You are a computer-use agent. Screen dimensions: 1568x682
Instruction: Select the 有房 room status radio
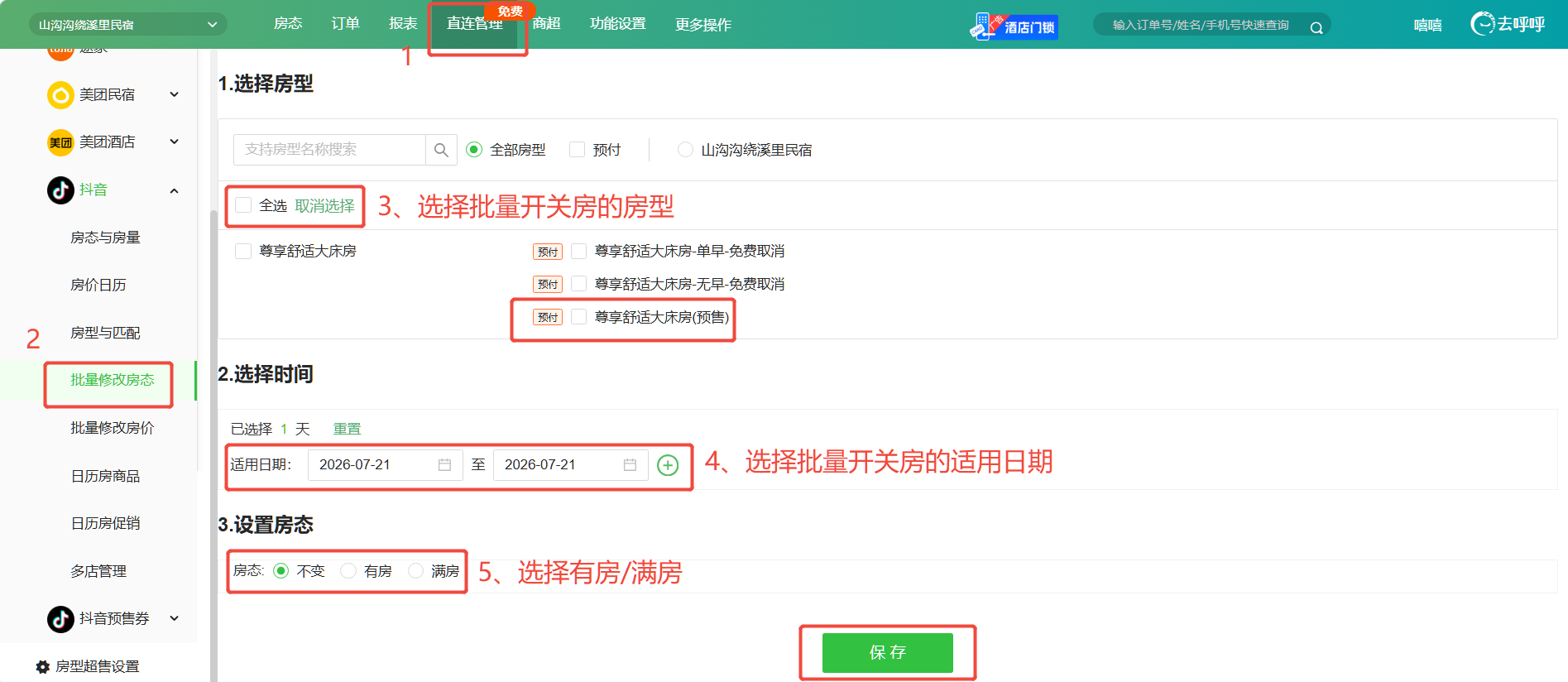[x=348, y=571]
